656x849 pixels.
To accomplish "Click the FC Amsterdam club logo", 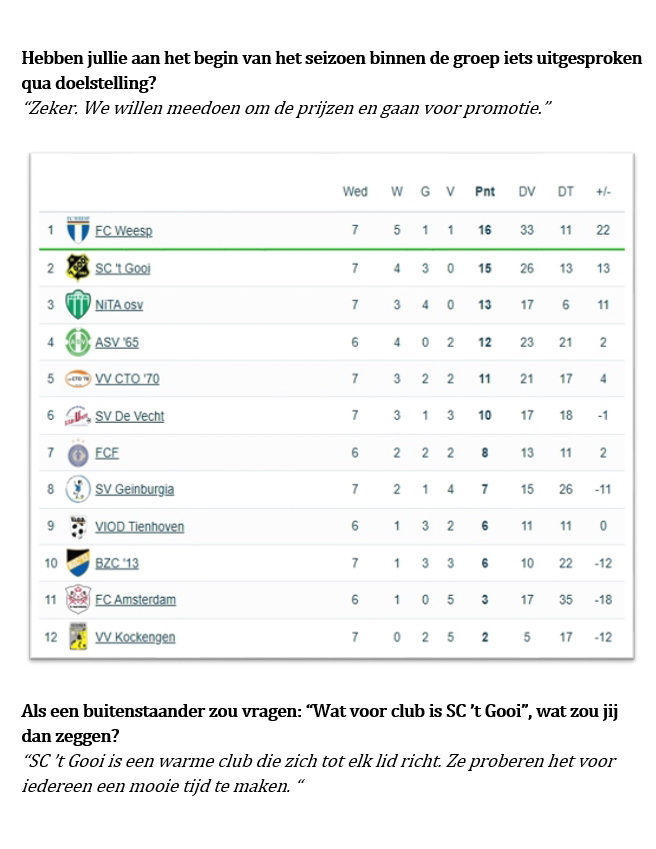I will pyautogui.click(x=77, y=600).
